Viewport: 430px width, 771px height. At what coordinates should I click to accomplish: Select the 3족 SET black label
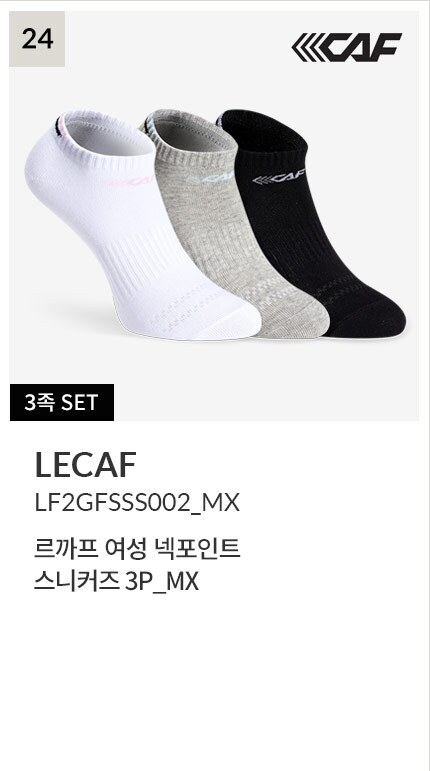[x=62, y=402]
